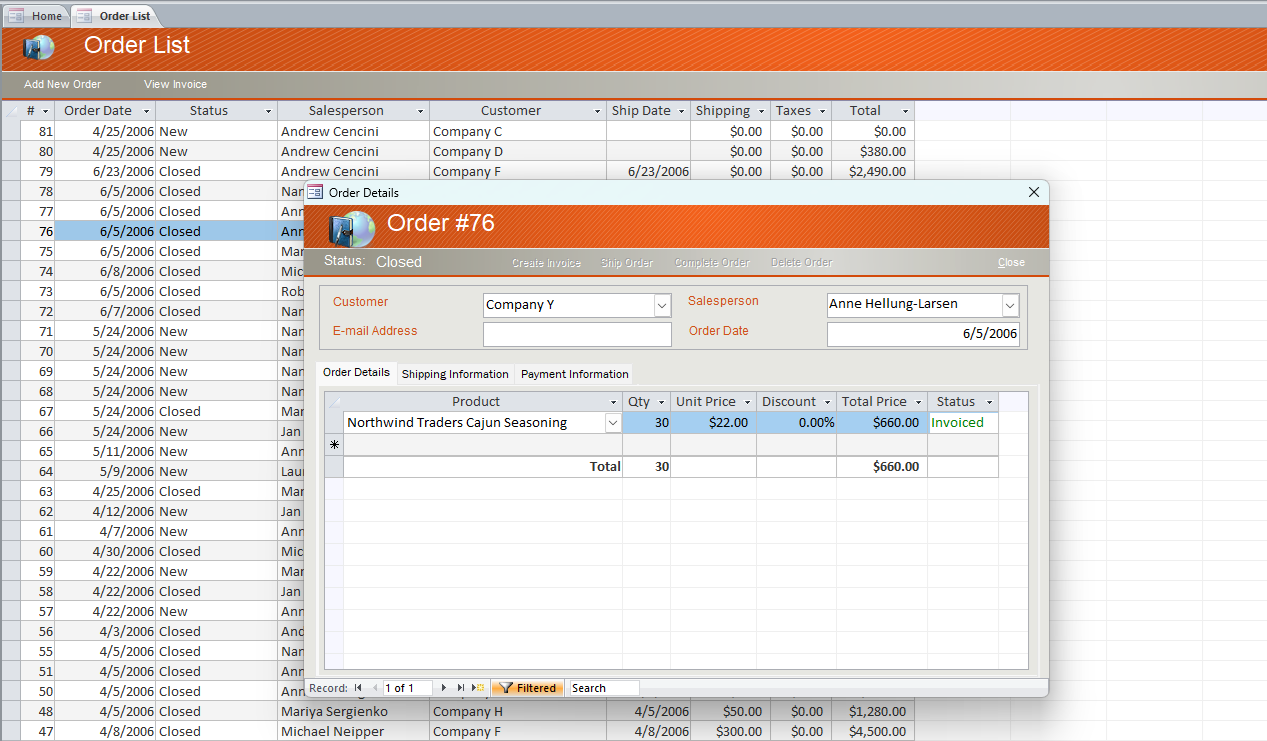Click the select-all corner of the Order List grid
The image size is (1267, 741).
(x=11, y=111)
